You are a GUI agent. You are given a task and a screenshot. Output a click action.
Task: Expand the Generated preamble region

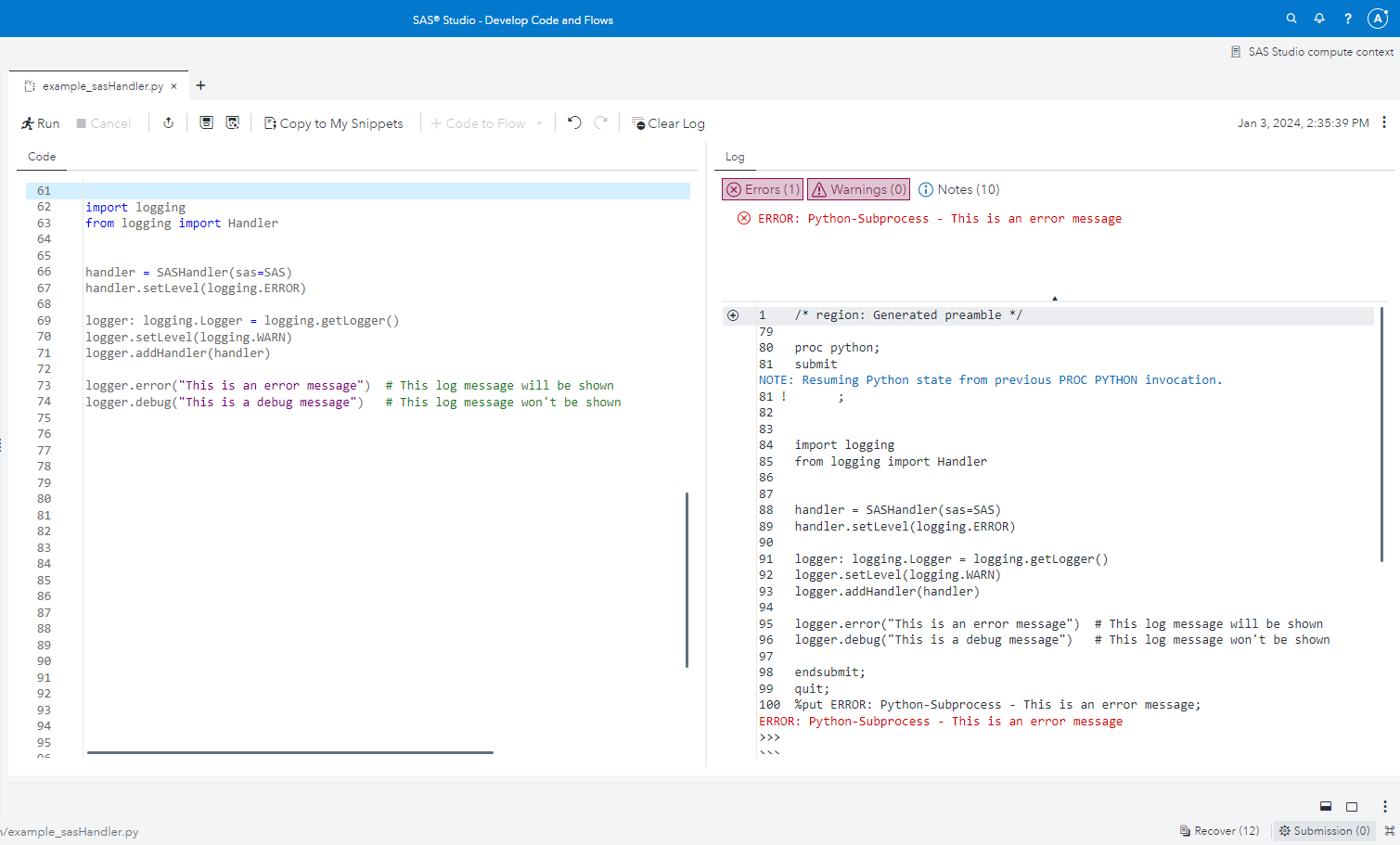pyautogui.click(x=733, y=315)
